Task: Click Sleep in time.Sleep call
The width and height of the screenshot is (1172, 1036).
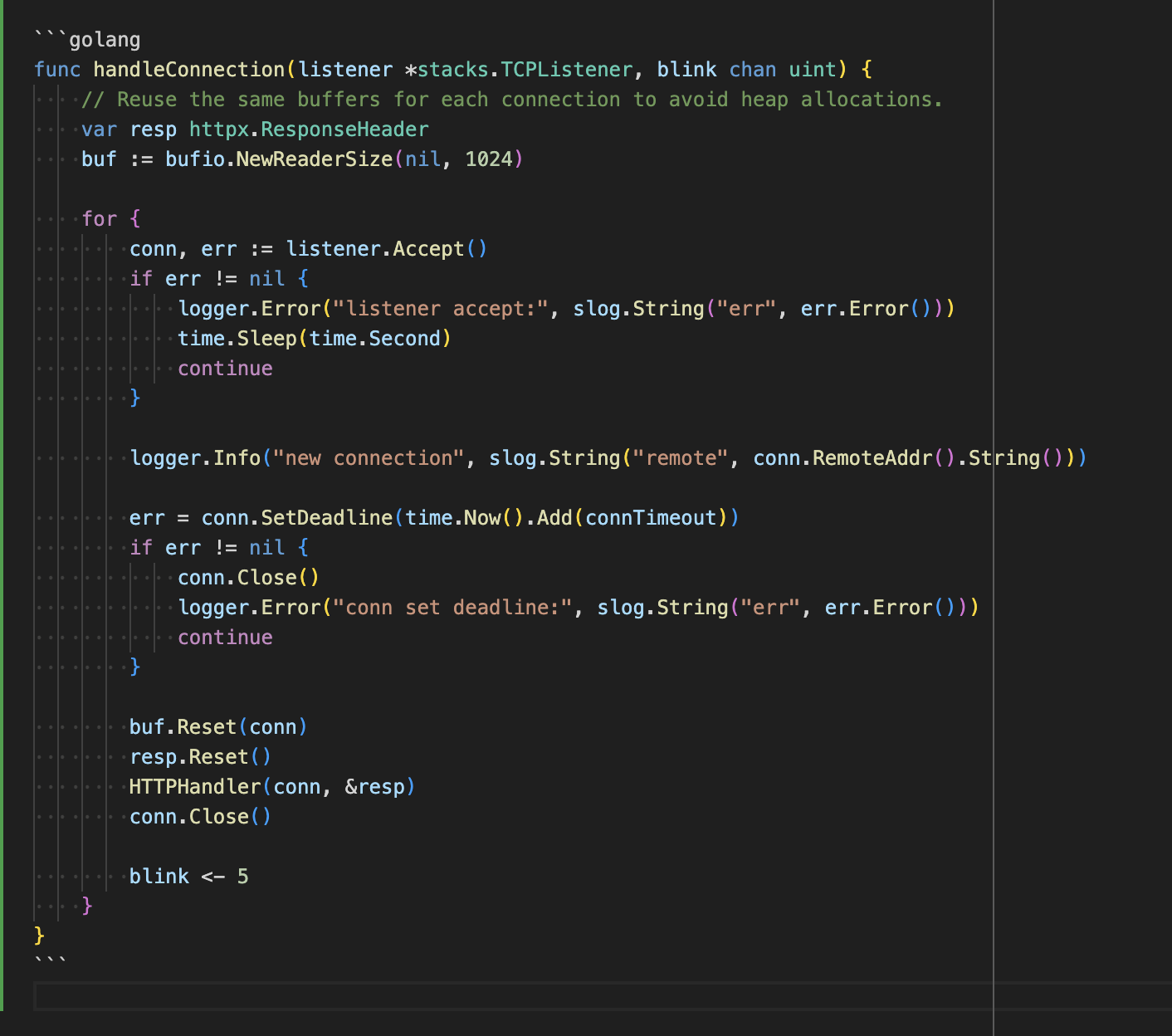Action: point(267,339)
